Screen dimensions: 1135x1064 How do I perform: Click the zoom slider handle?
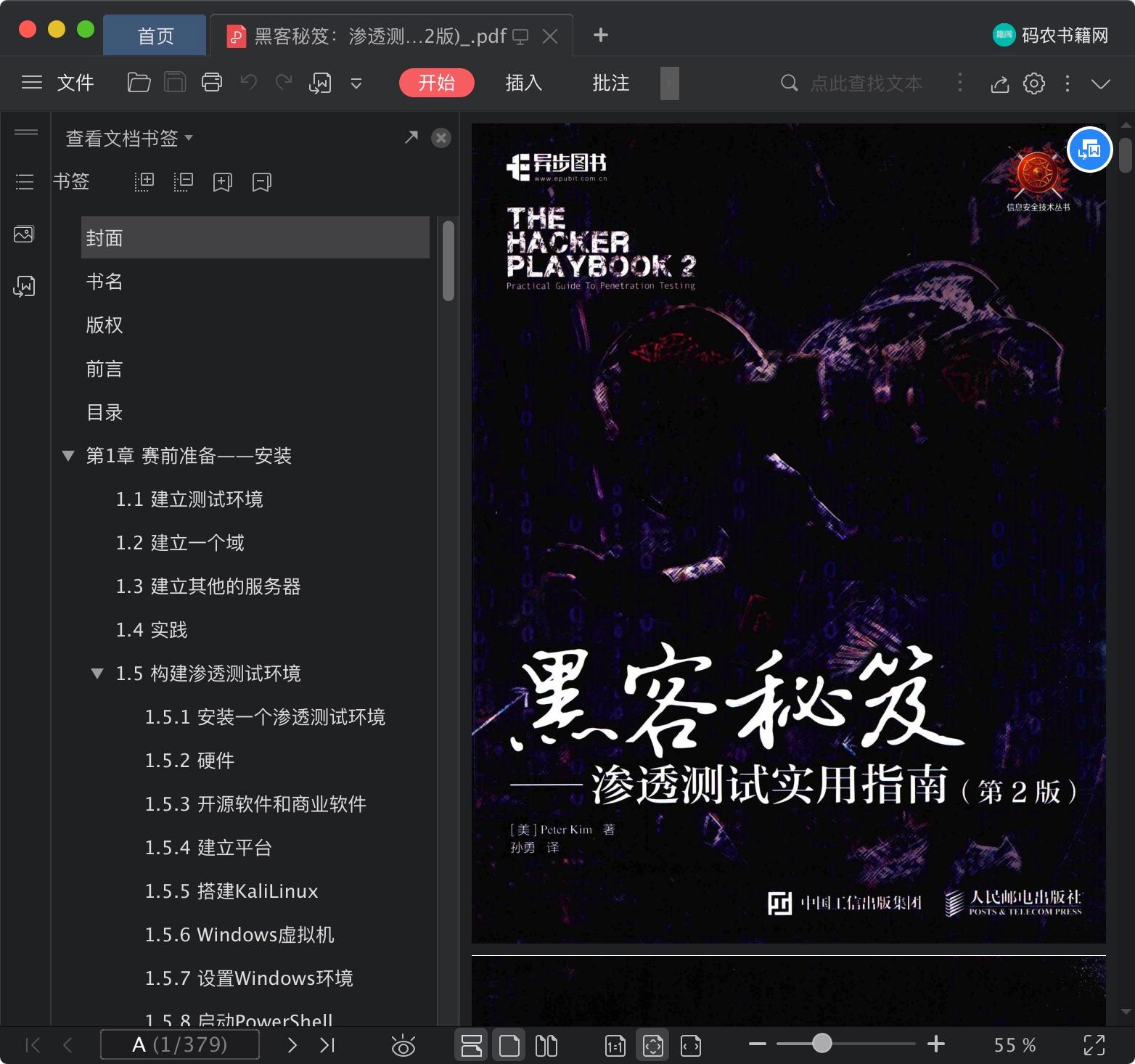tap(821, 1044)
